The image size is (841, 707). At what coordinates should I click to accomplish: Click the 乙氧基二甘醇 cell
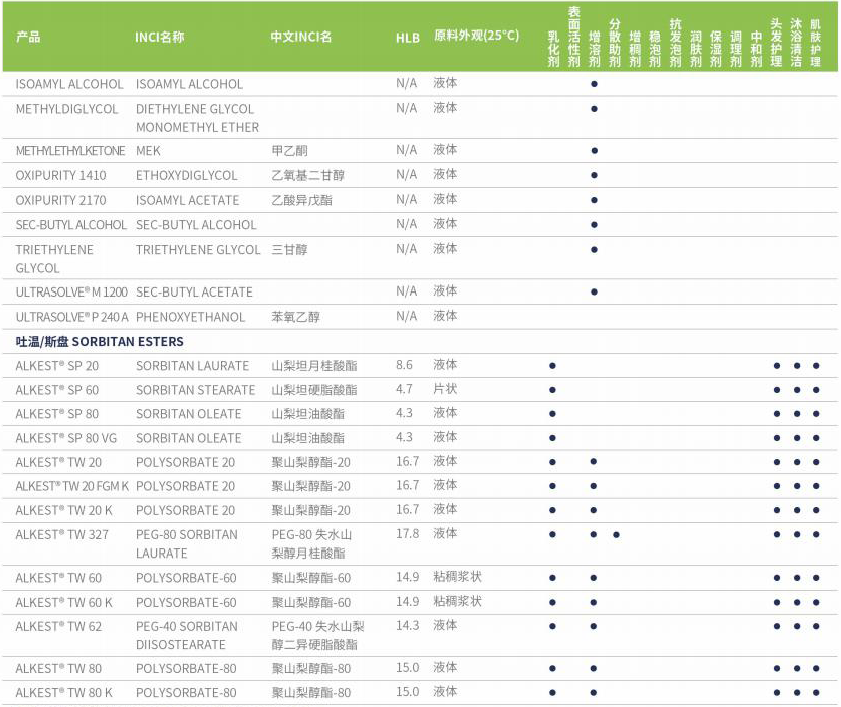tap(308, 175)
